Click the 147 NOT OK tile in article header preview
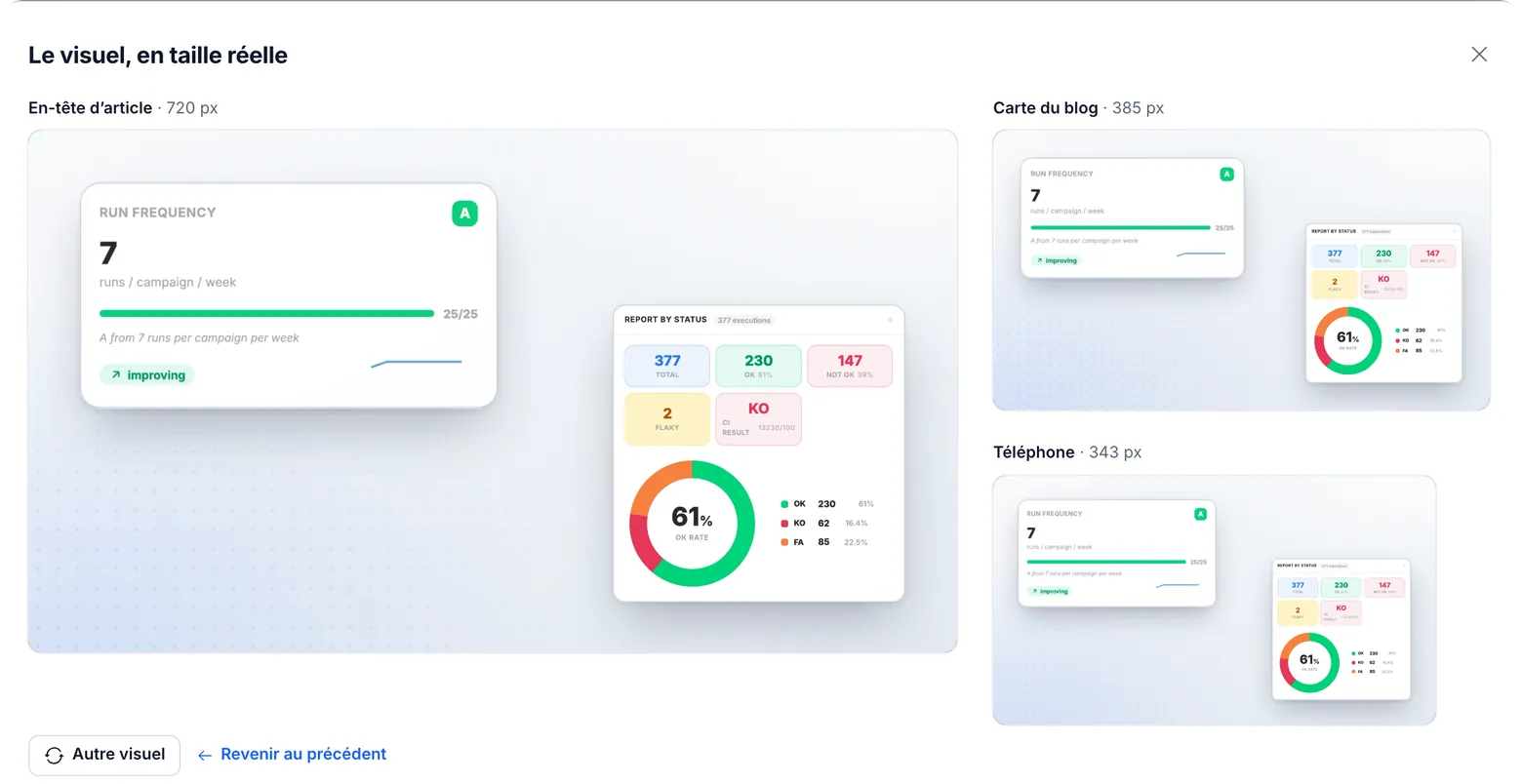This screenshot has width=1522, height=784. pyautogui.click(x=850, y=366)
